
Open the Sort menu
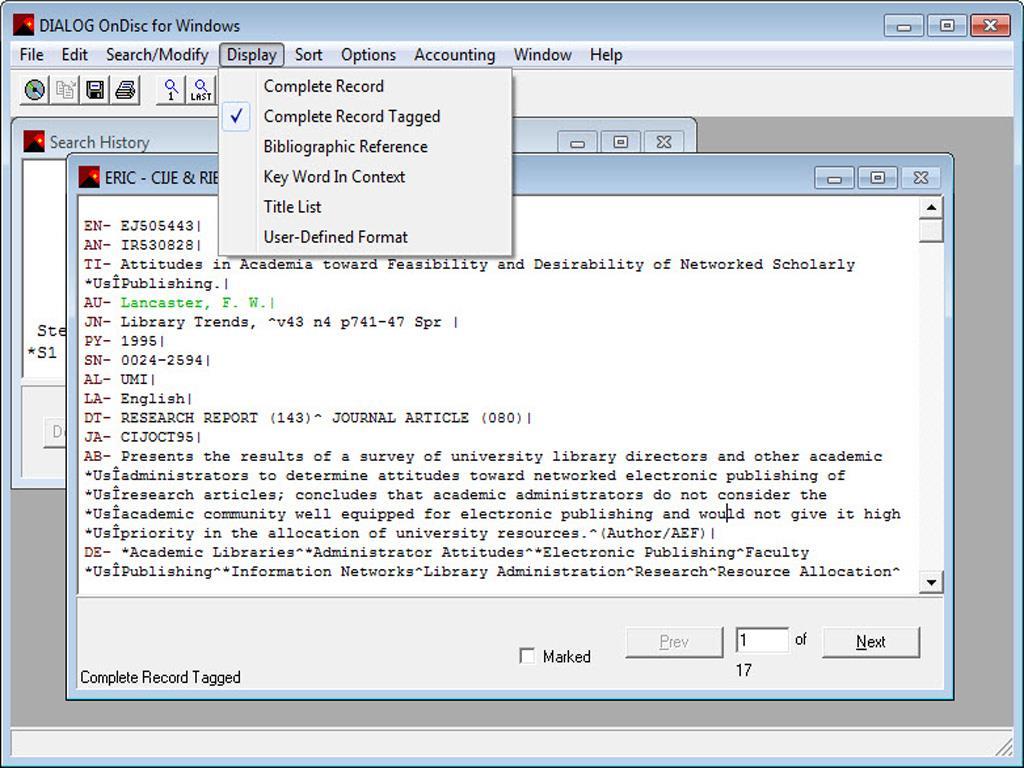coord(308,55)
